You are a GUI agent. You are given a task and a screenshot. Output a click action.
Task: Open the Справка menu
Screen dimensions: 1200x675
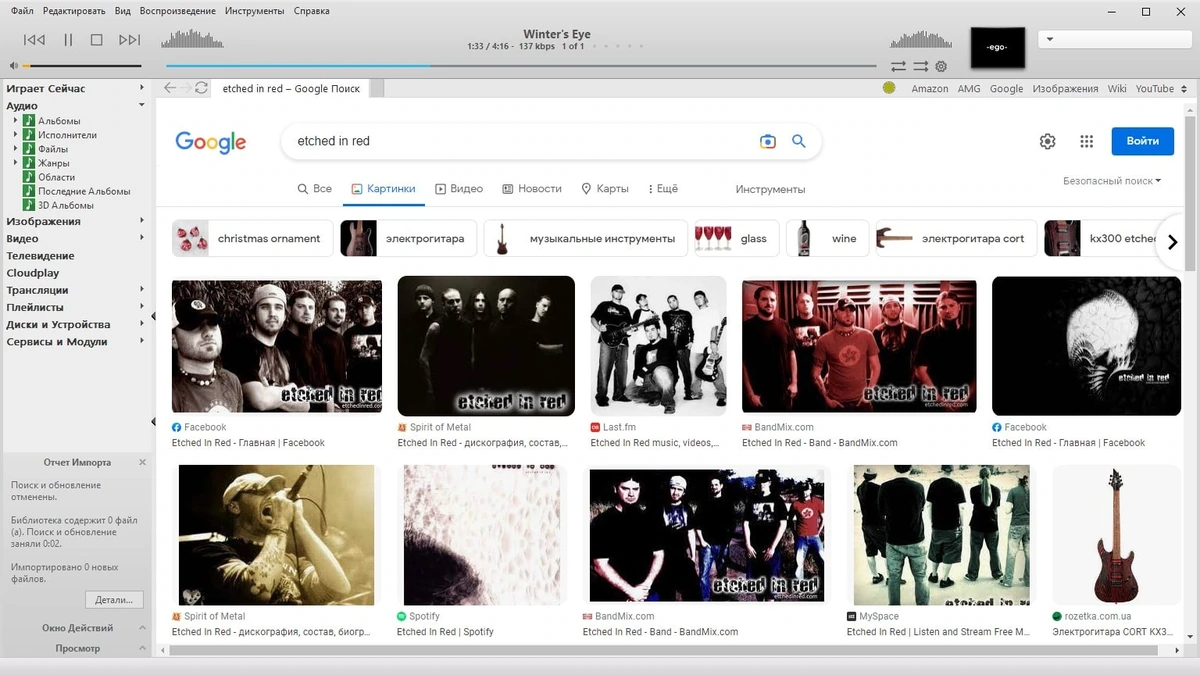coord(312,11)
